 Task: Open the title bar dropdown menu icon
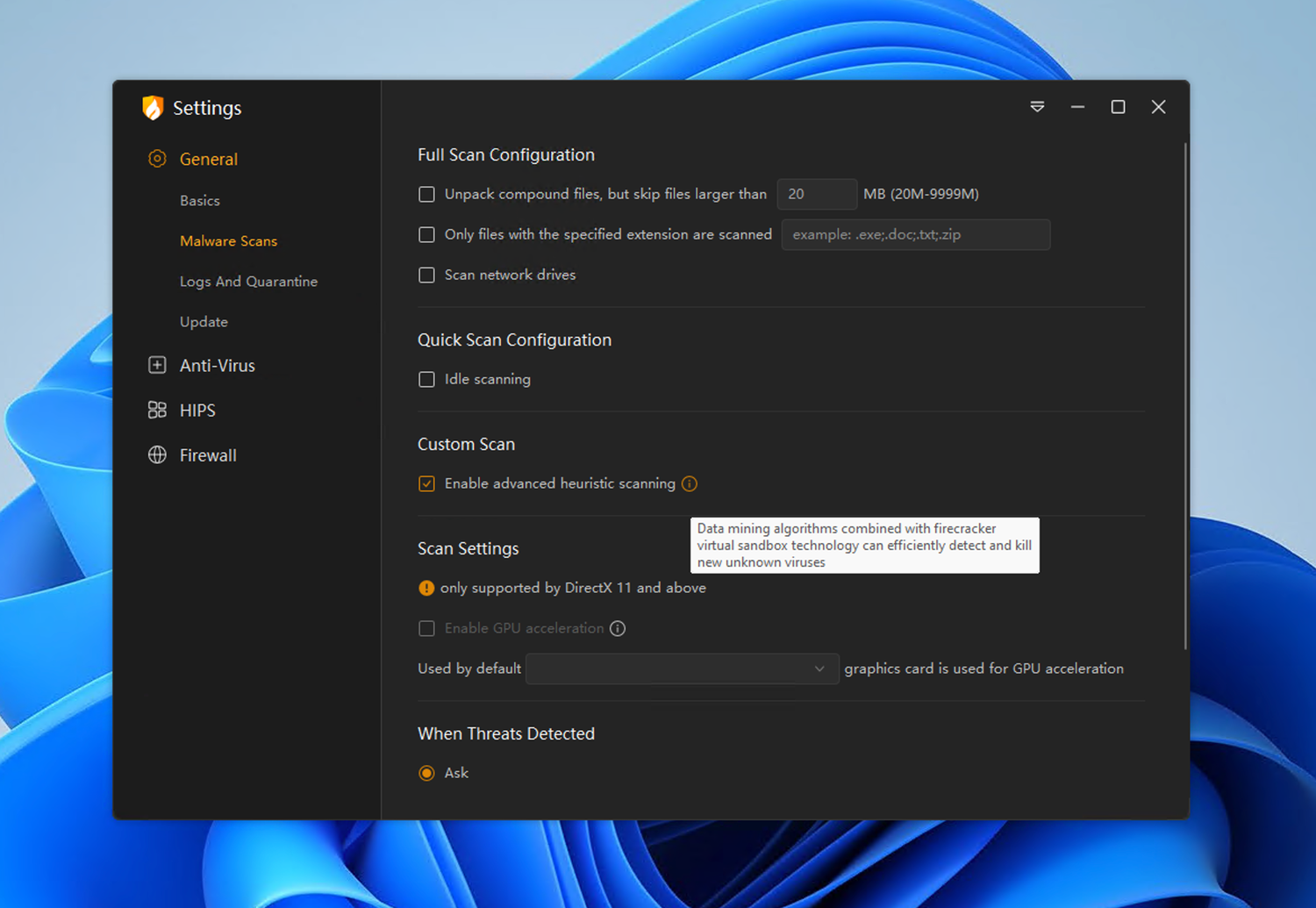tap(1037, 107)
